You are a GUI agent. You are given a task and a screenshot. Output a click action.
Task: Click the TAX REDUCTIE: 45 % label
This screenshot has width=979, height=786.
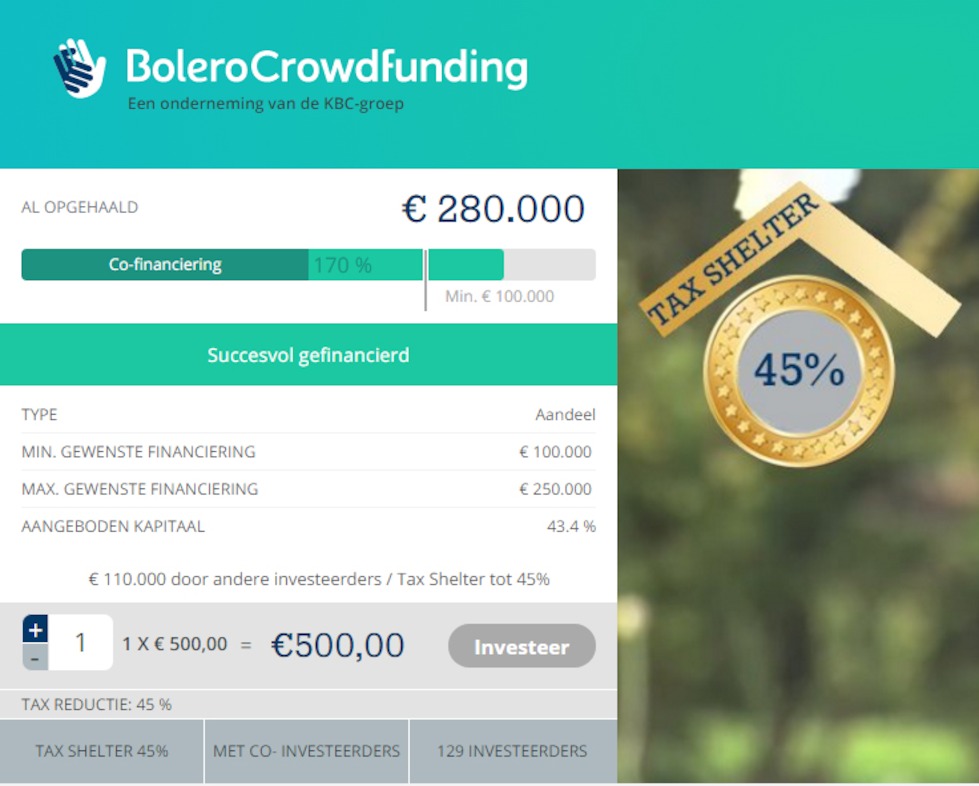click(97, 705)
